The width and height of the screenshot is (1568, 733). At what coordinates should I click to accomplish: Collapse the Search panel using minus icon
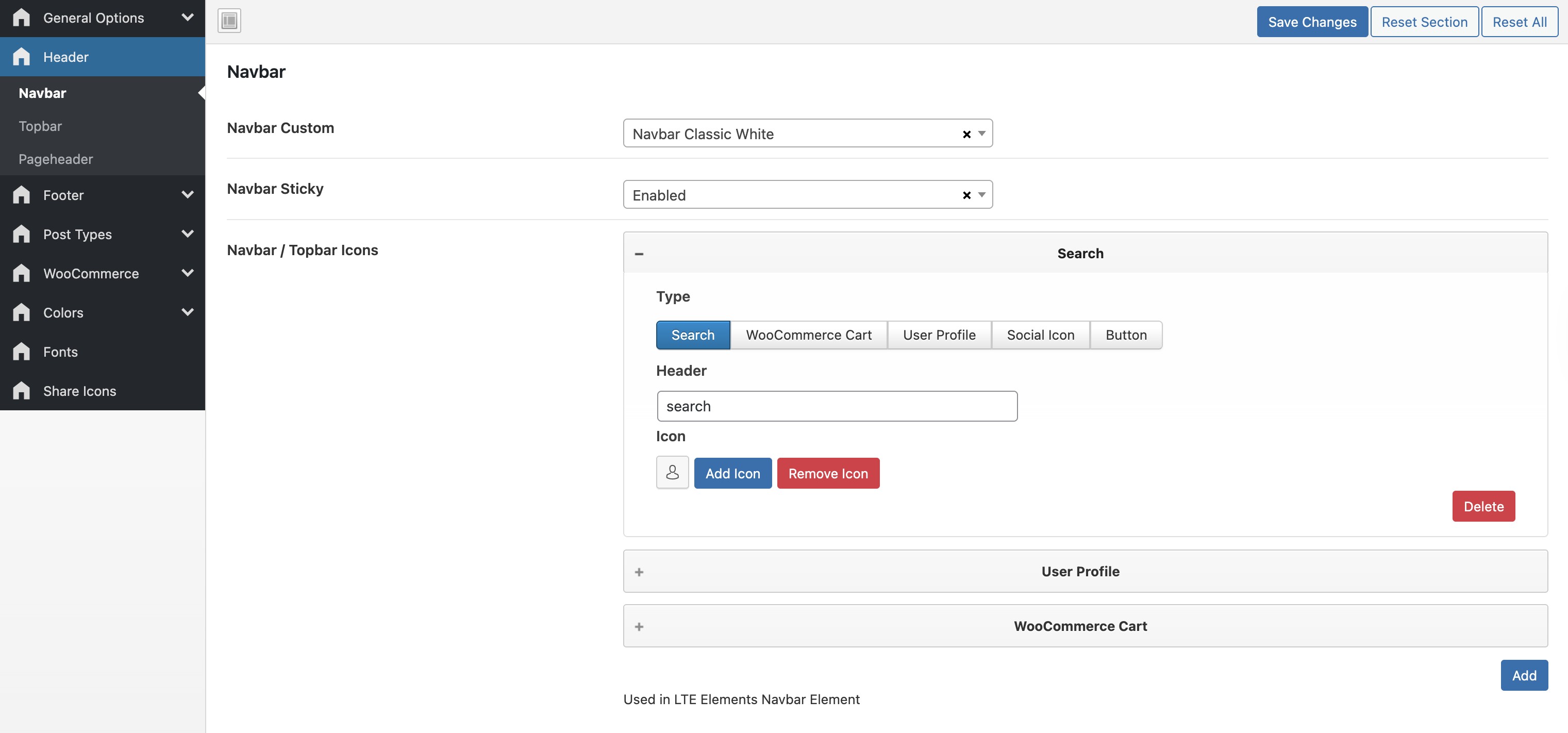tap(639, 254)
